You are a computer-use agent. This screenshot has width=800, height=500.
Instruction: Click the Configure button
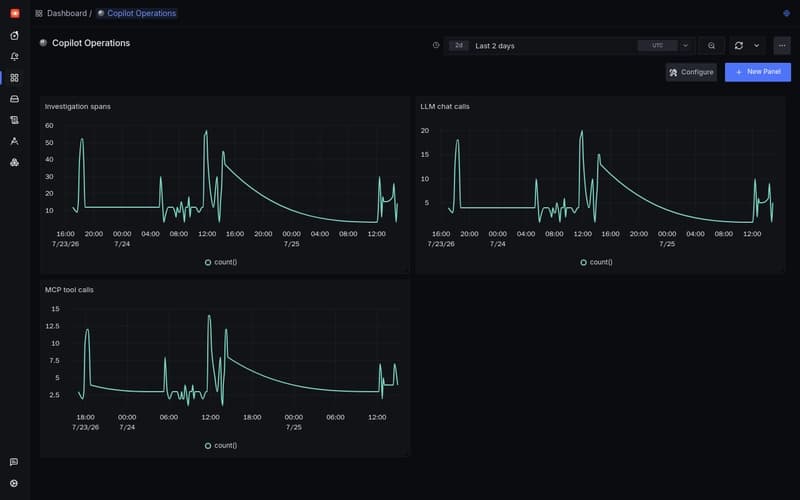tap(691, 72)
